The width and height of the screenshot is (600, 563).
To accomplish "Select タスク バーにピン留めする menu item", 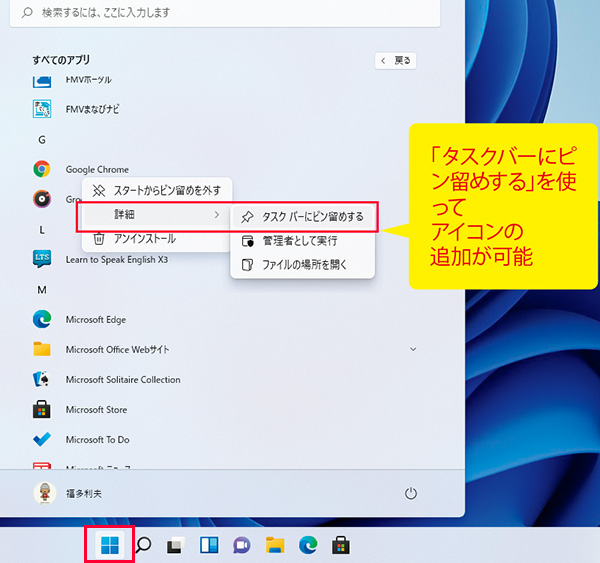I will (303, 216).
